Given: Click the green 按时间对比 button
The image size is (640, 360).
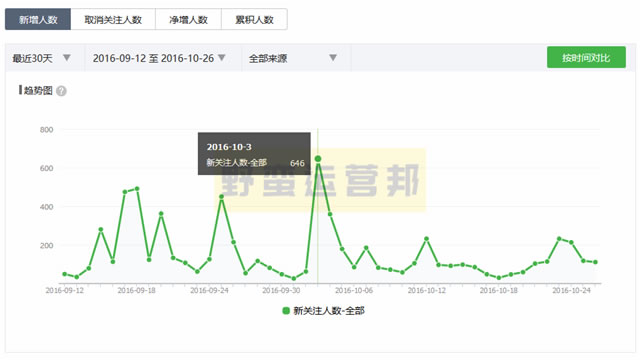Looking at the screenshot, I should [586, 58].
